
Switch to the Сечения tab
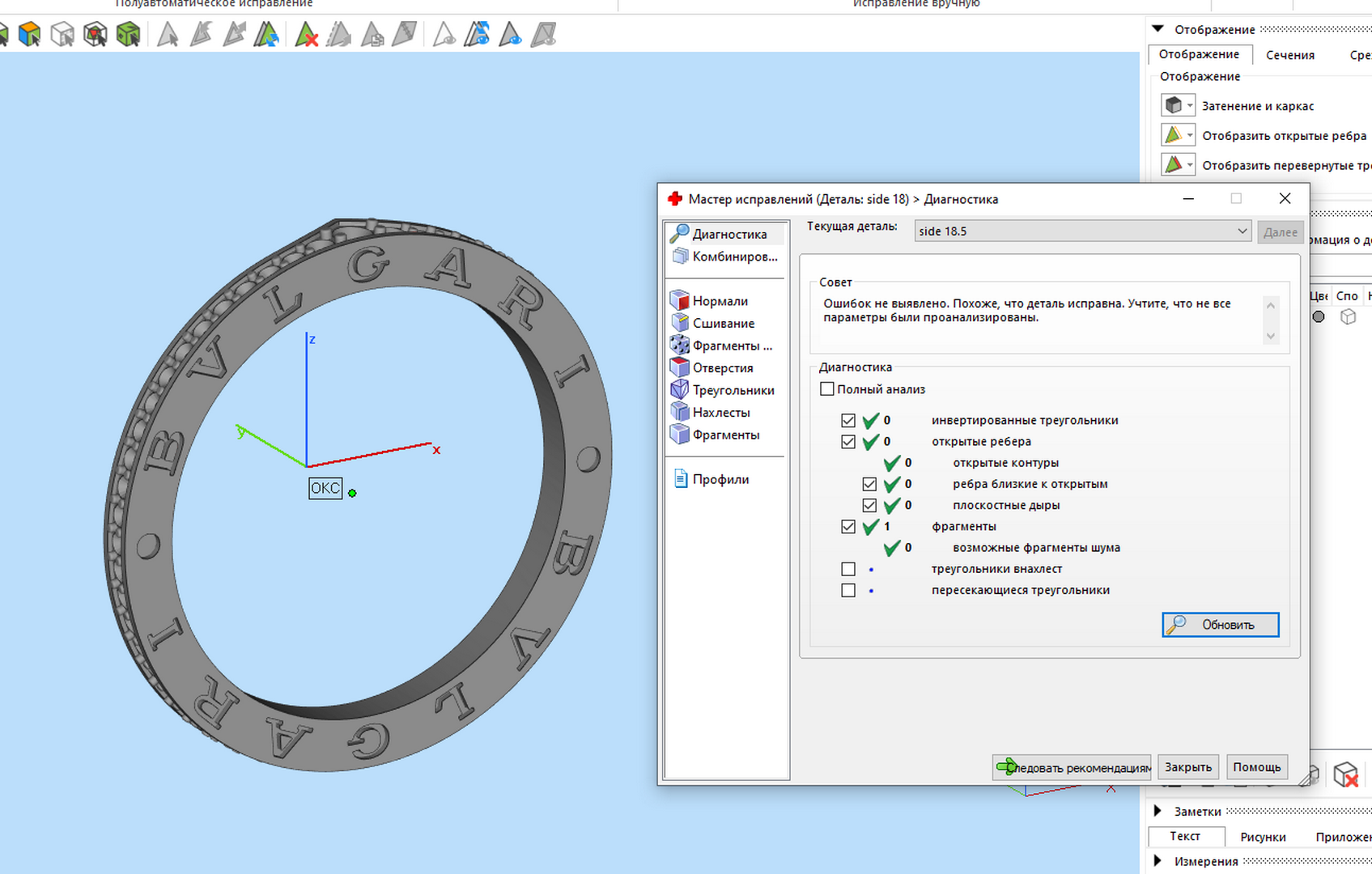coord(1290,55)
